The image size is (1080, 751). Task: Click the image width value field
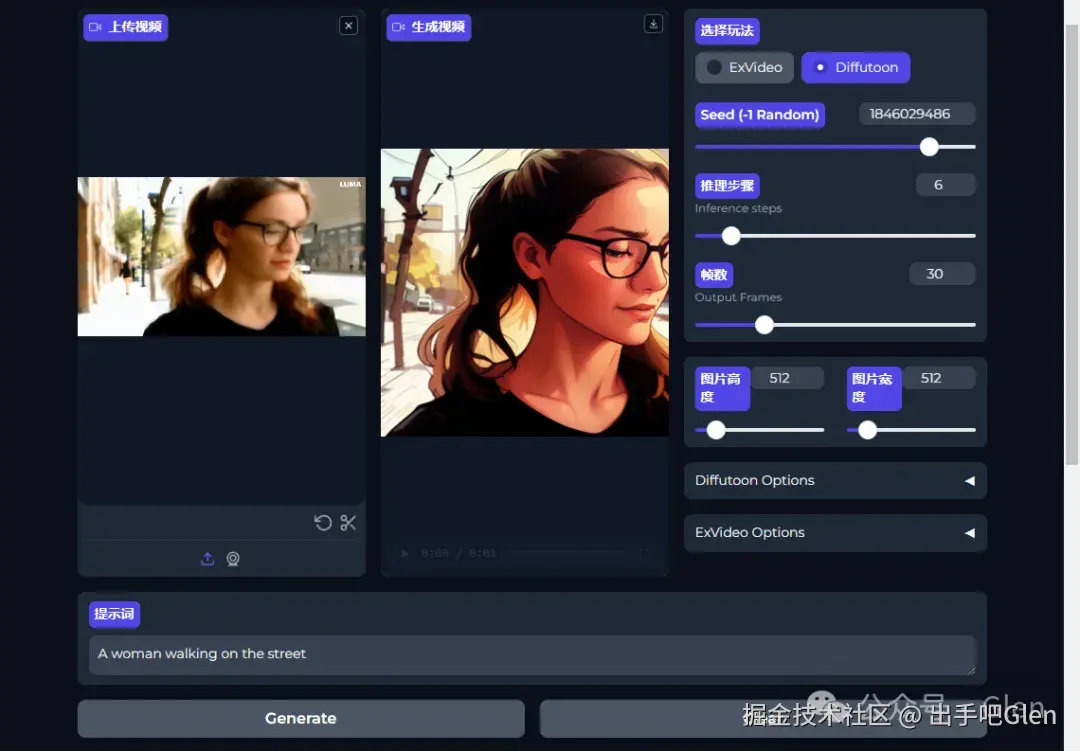(x=939, y=378)
